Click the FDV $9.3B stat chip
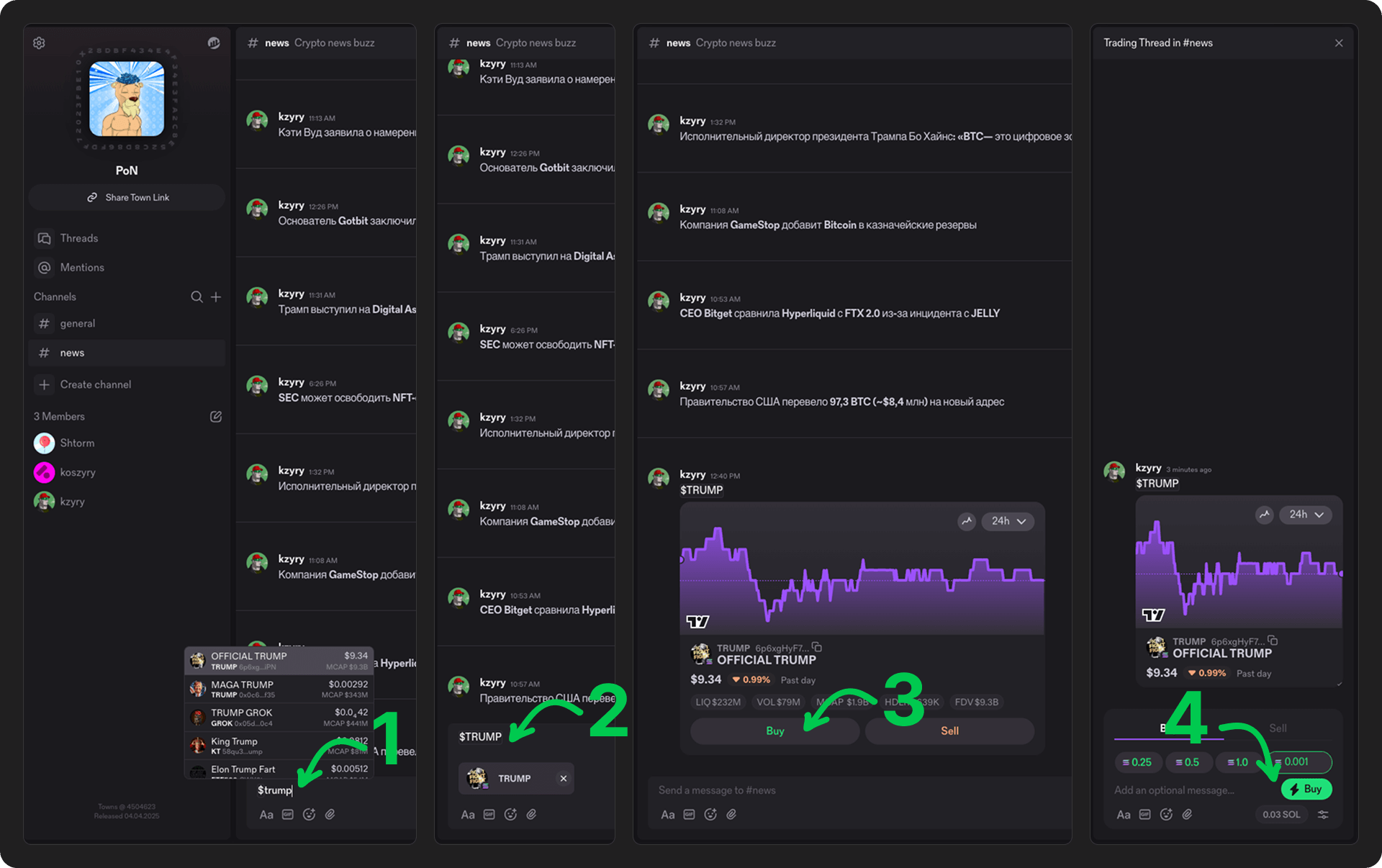Viewport: 1382px width, 868px height. pyautogui.click(x=976, y=702)
